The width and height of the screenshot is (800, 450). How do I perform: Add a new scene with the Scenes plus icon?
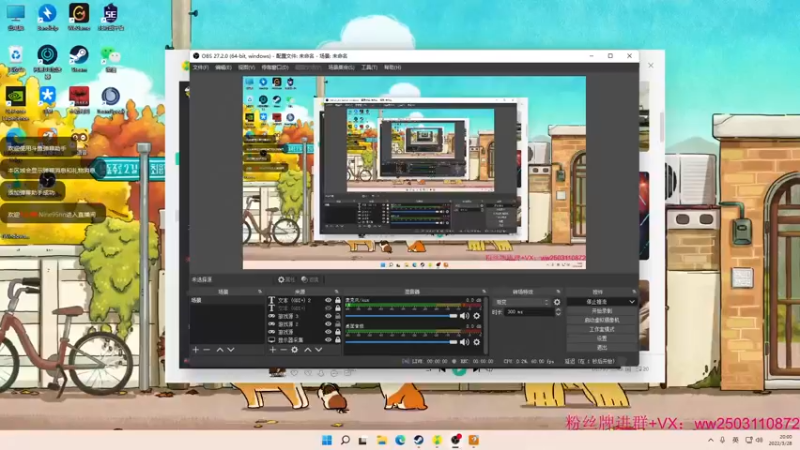(x=195, y=350)
